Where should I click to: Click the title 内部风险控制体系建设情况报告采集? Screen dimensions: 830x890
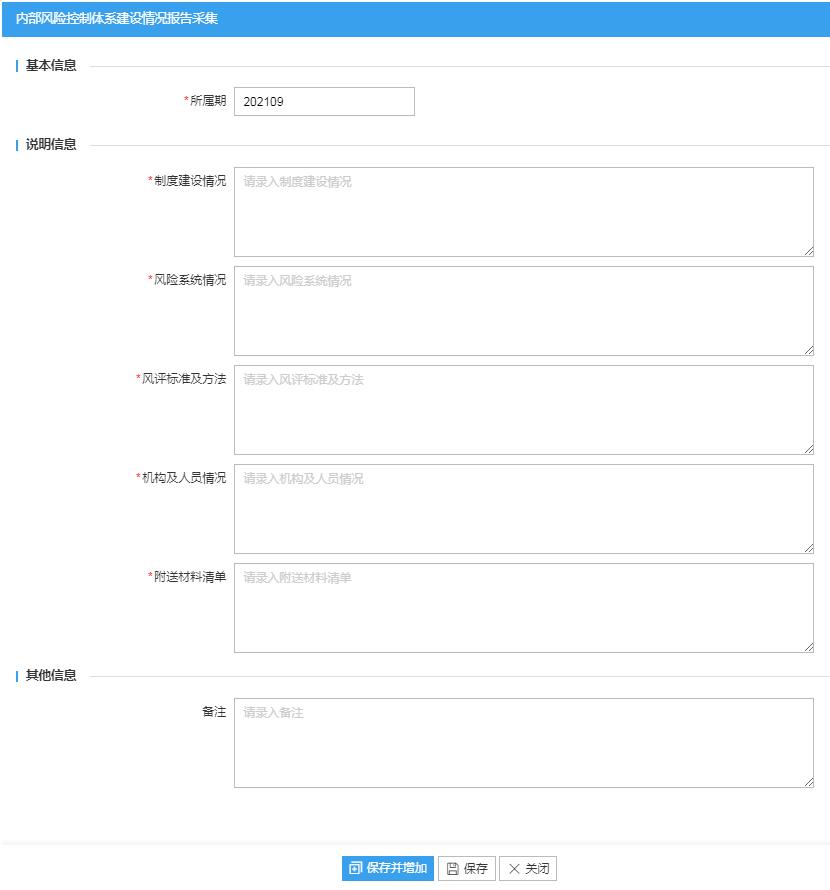coord(117,19)
